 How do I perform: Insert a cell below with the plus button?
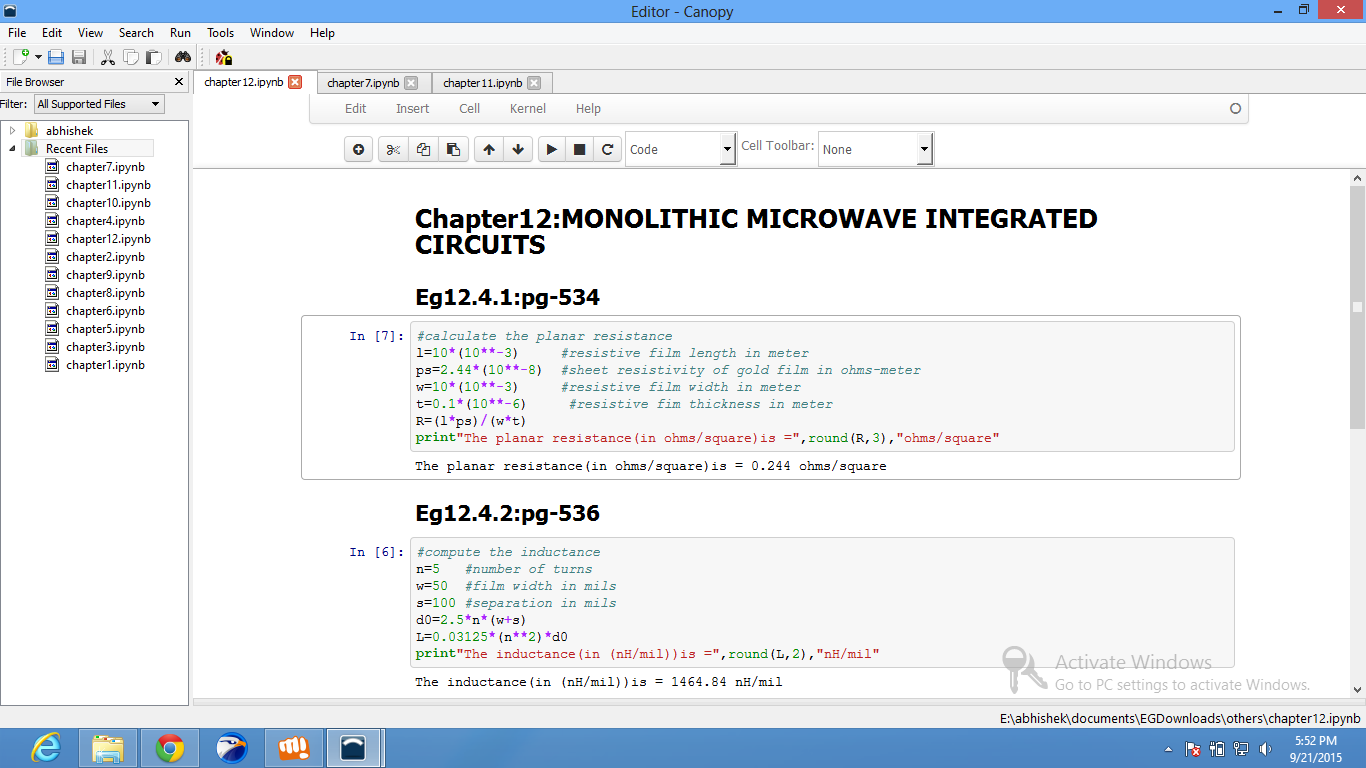pos(358,150)
